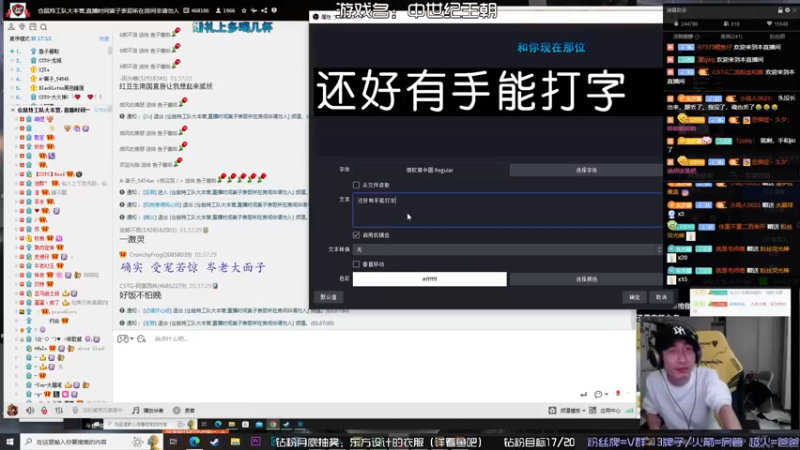800x450 pixels.
Task: Select queue member 4 a-狮子_5454b
Action: pyautogui.click(x=59, y=79)
